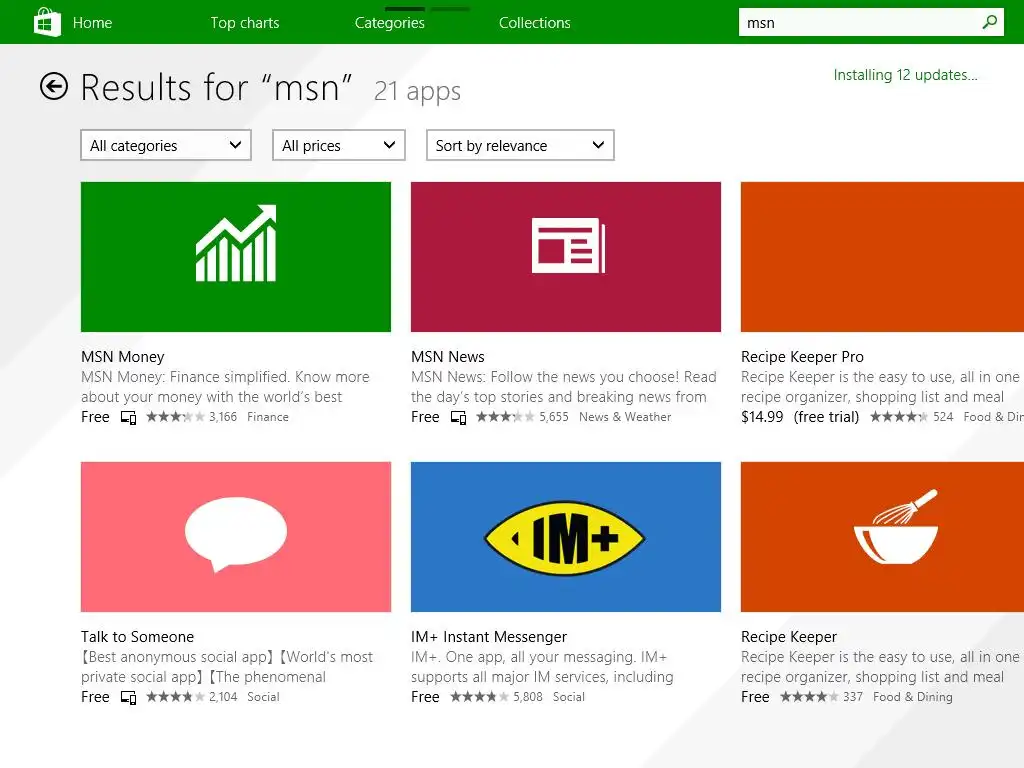Open the All prices dropdown
The height and width of the screenshot is (768, 1024).
339,145
